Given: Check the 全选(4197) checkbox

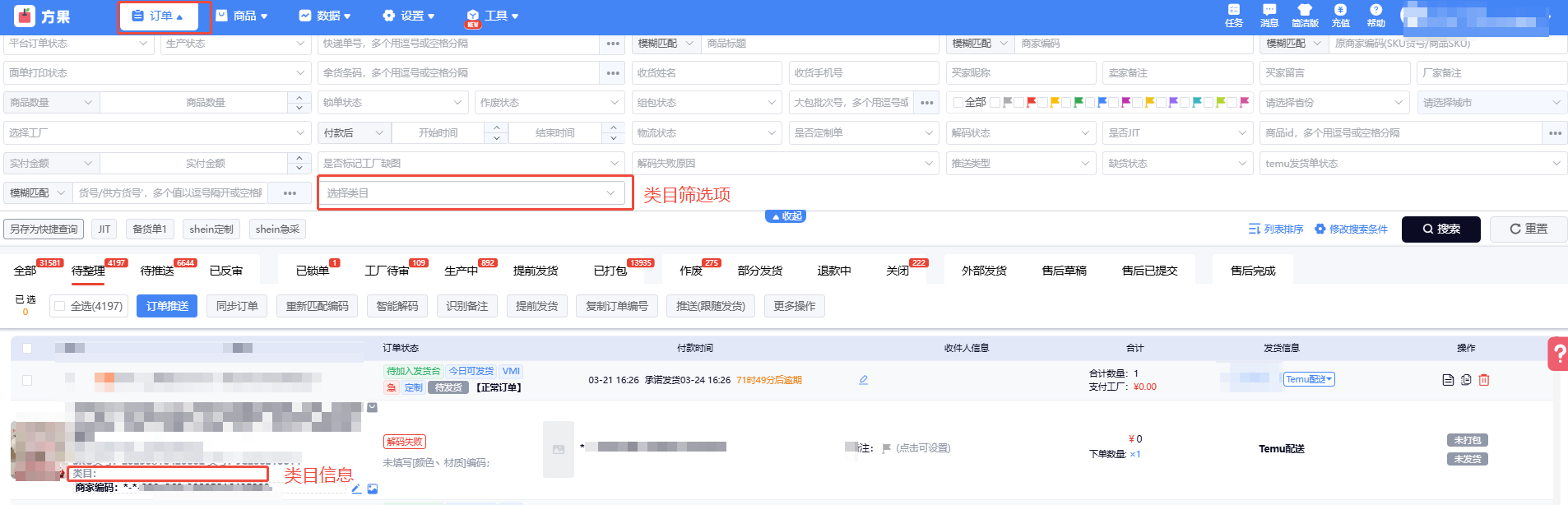Looking at the screenshot, I should (x=60, y=307).
